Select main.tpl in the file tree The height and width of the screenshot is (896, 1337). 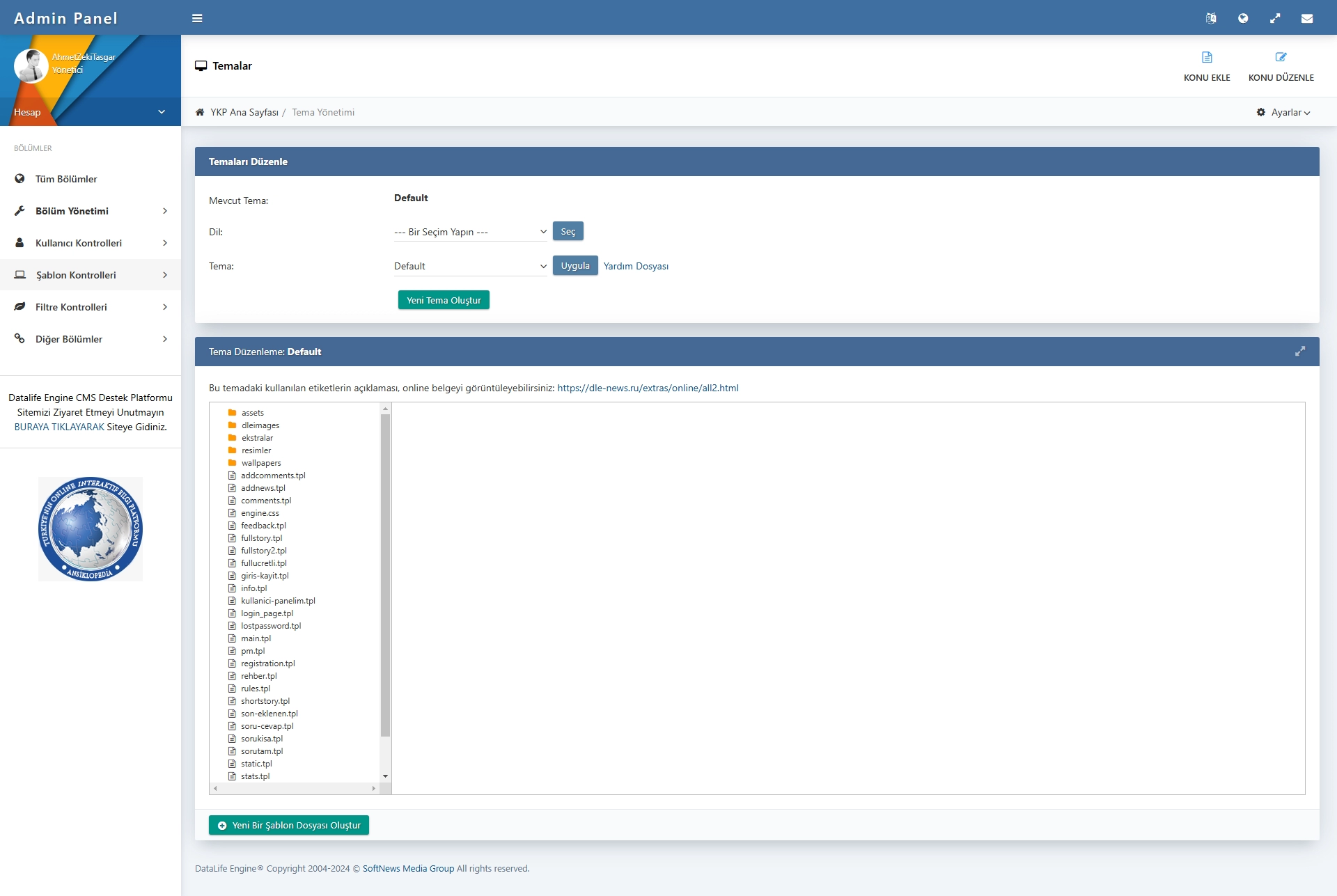[x=256, y=638]
